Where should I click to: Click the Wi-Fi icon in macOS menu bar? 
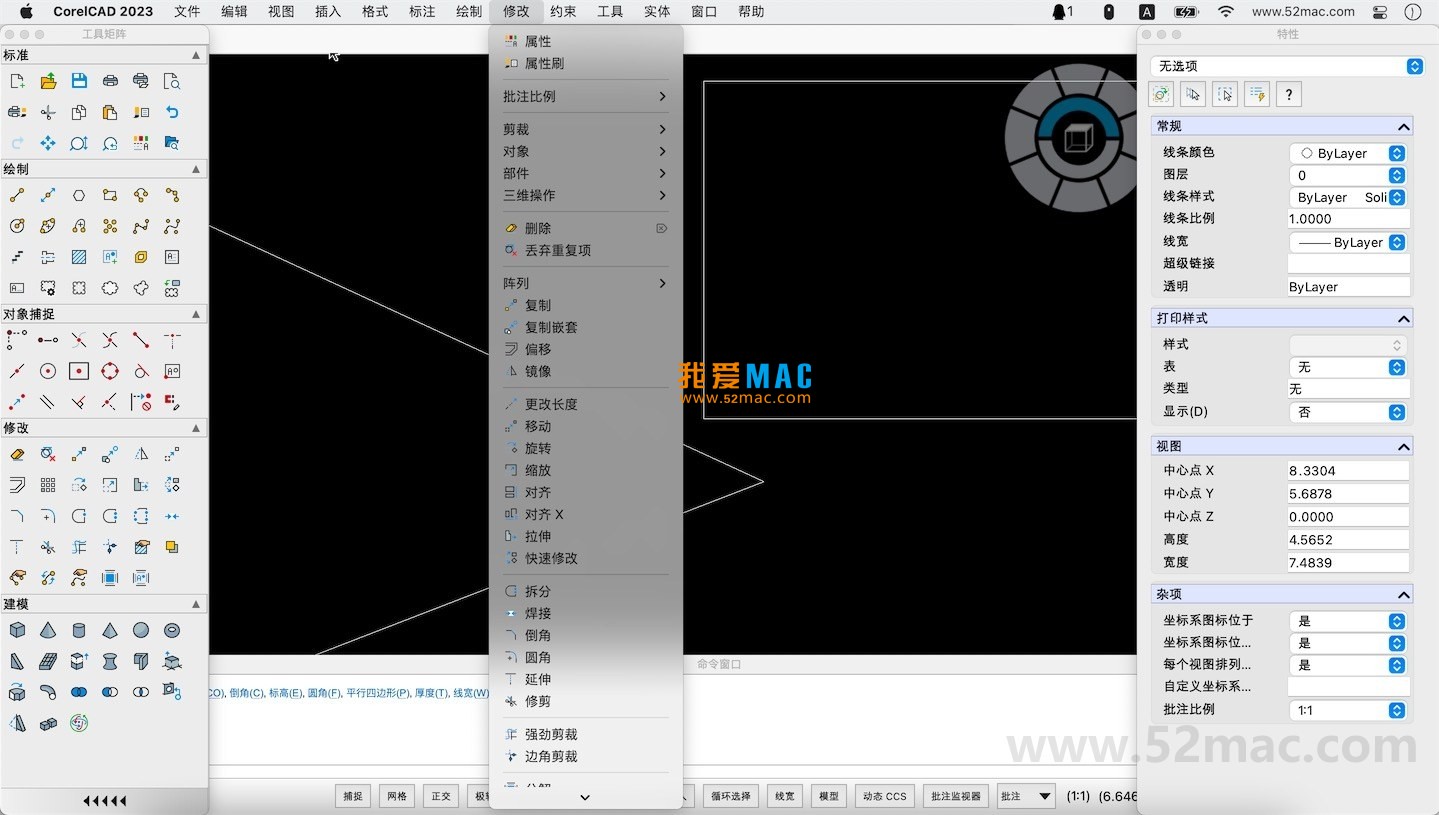click(1226, 12)
